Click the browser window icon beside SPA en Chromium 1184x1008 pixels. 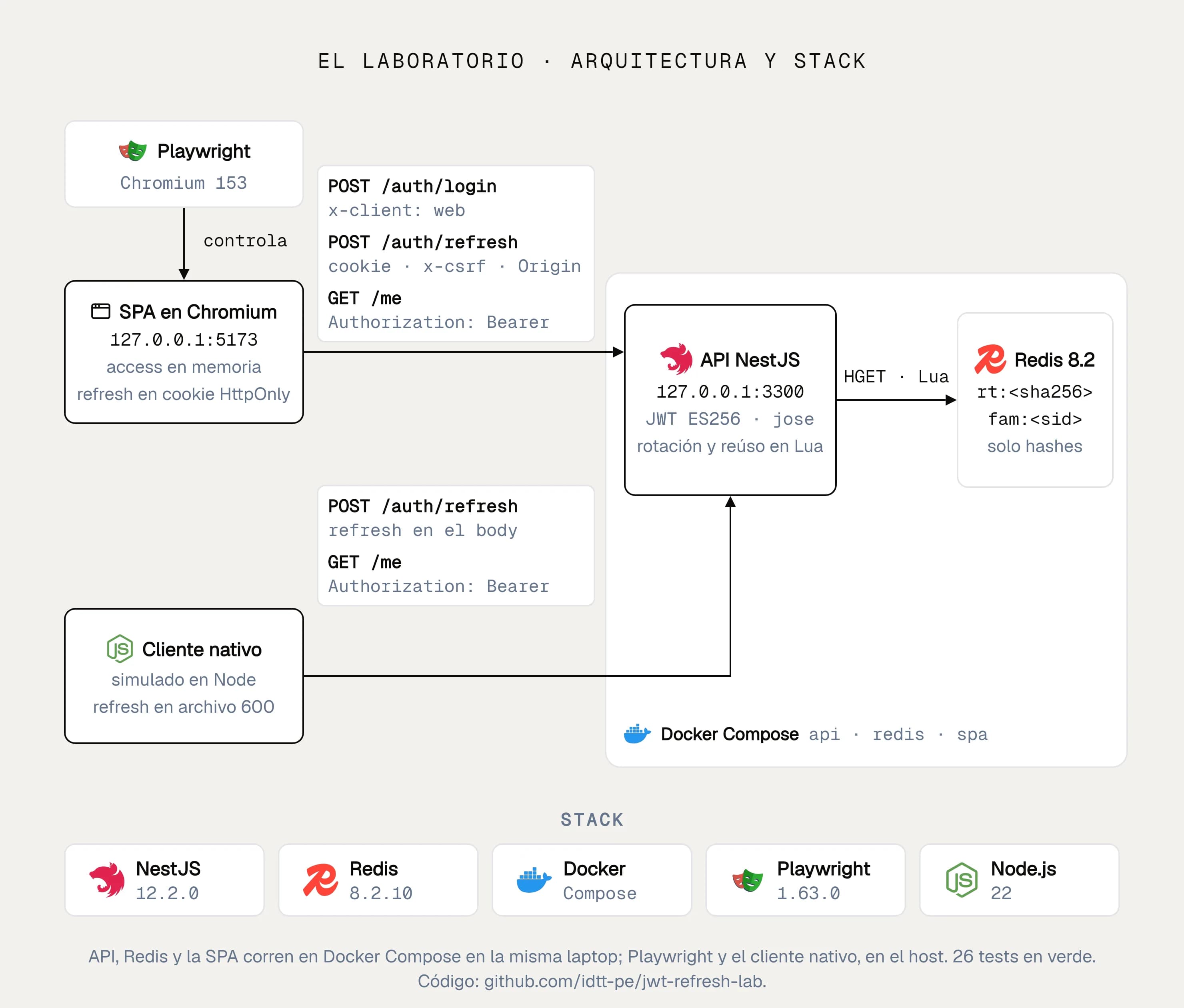pyautogui.click(x=100, y=312)
